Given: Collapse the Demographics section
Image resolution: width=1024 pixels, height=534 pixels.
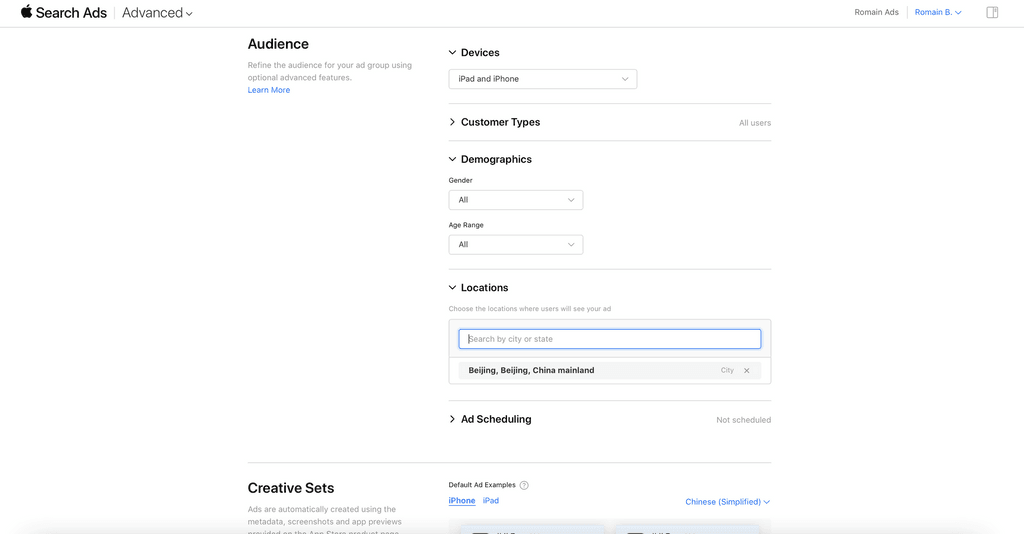Looking at the screenshot, I should click(452, 159).
